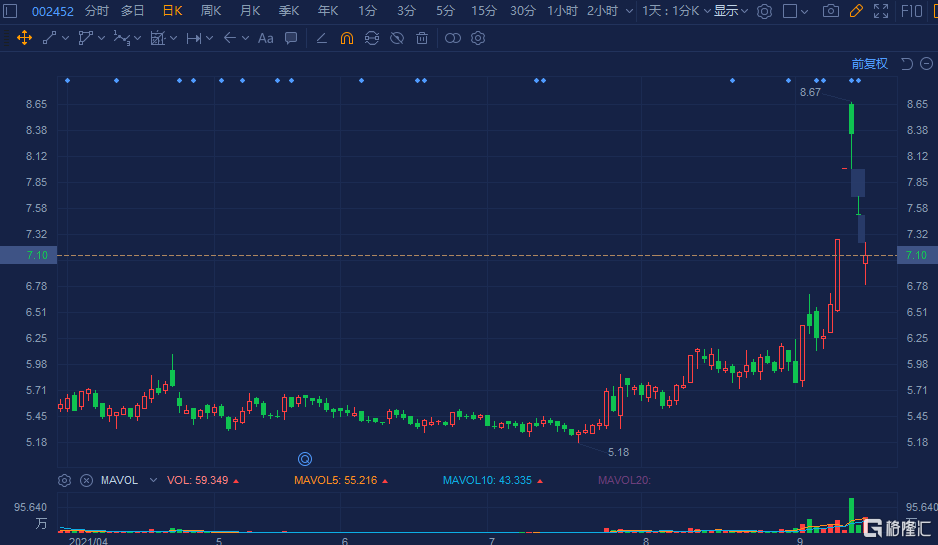Expand wave tool options arrow
This screenshot has width=938, height=545.
[138, 38]
